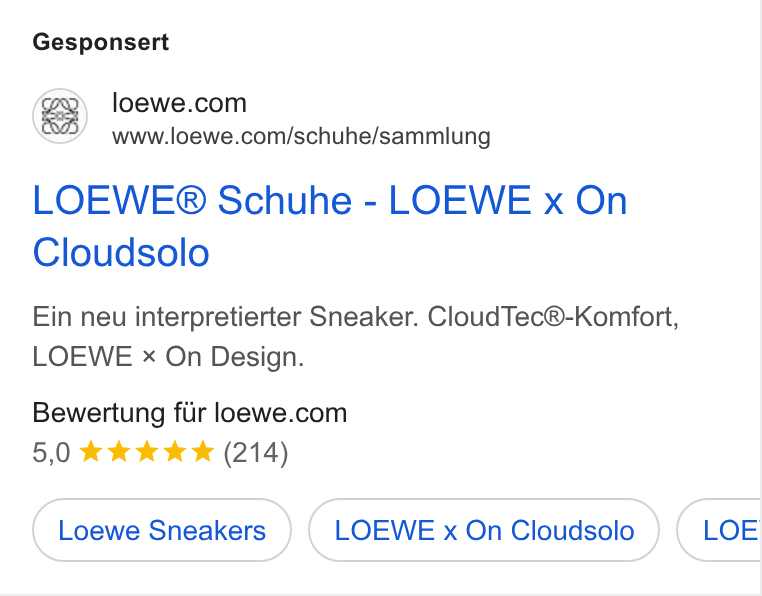Click the first rating star
This screenshot has height=596, width=762.
90,452
